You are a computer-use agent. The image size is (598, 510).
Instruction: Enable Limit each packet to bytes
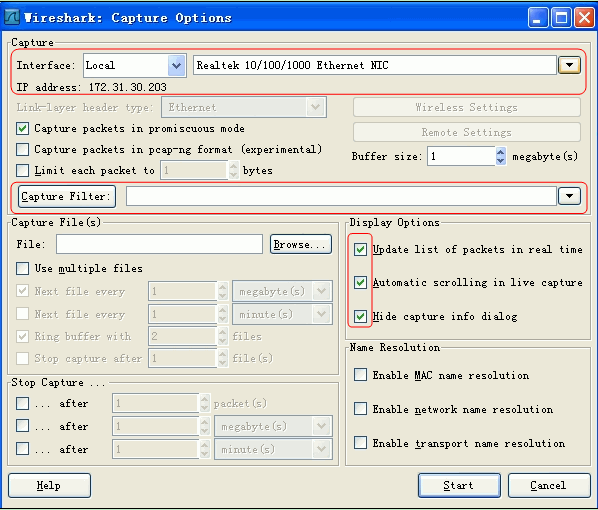(23, 171)
